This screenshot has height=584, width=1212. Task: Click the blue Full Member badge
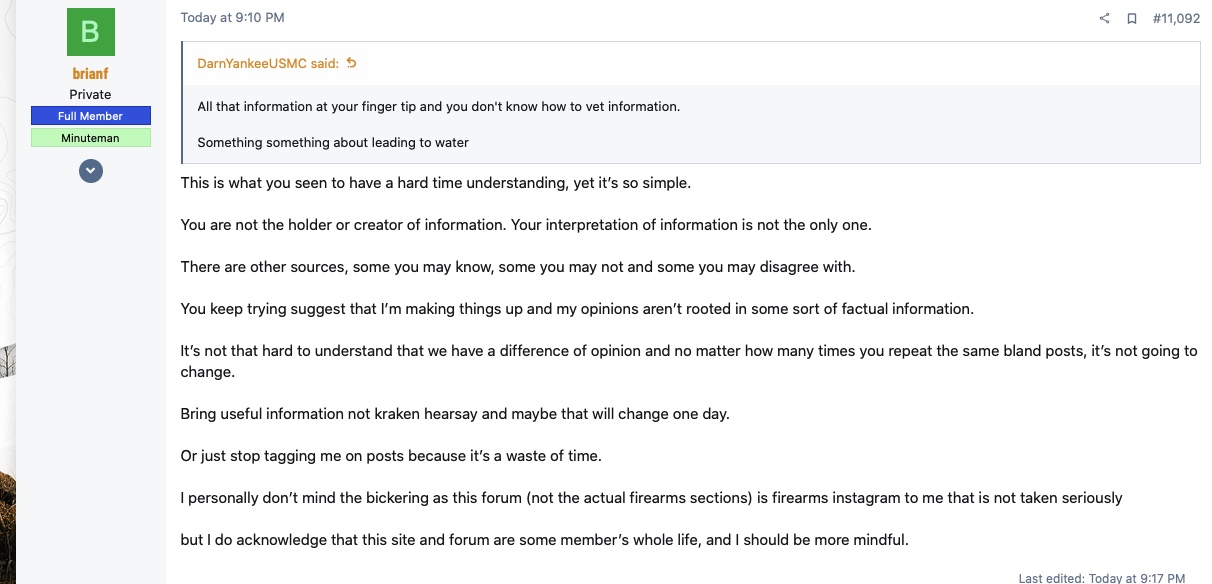[x=91, y=116]
